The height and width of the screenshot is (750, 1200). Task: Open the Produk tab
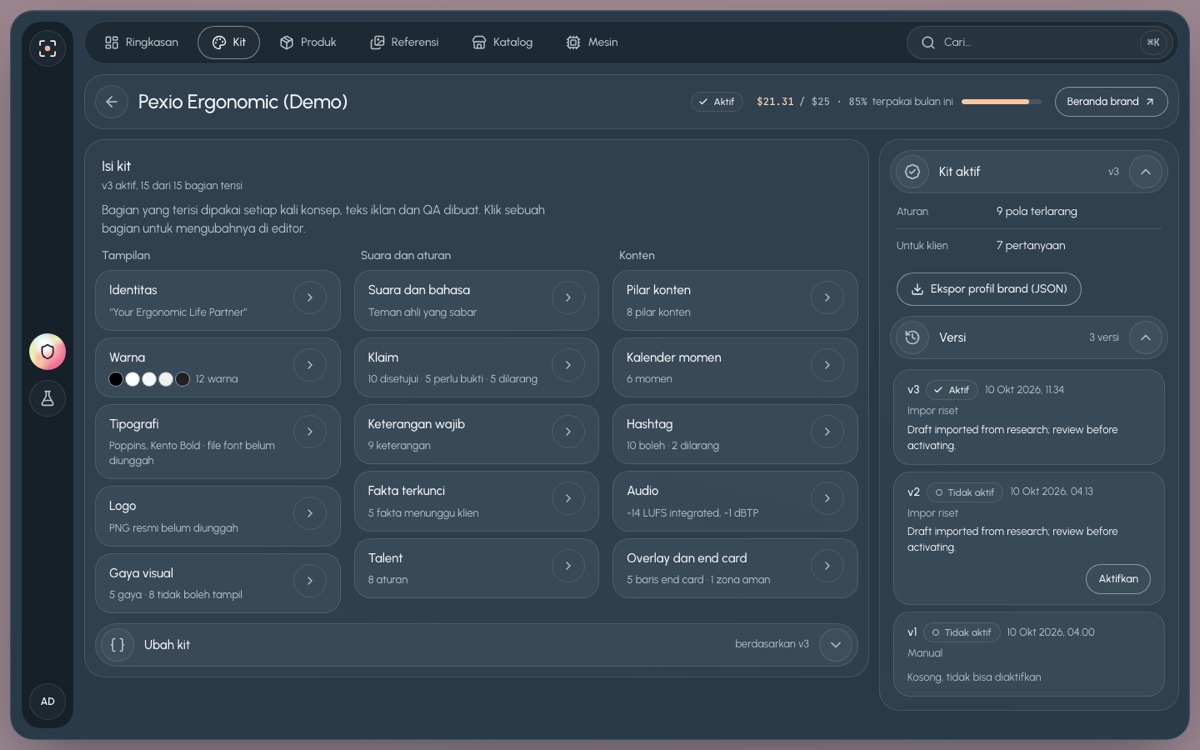(308, 43)
